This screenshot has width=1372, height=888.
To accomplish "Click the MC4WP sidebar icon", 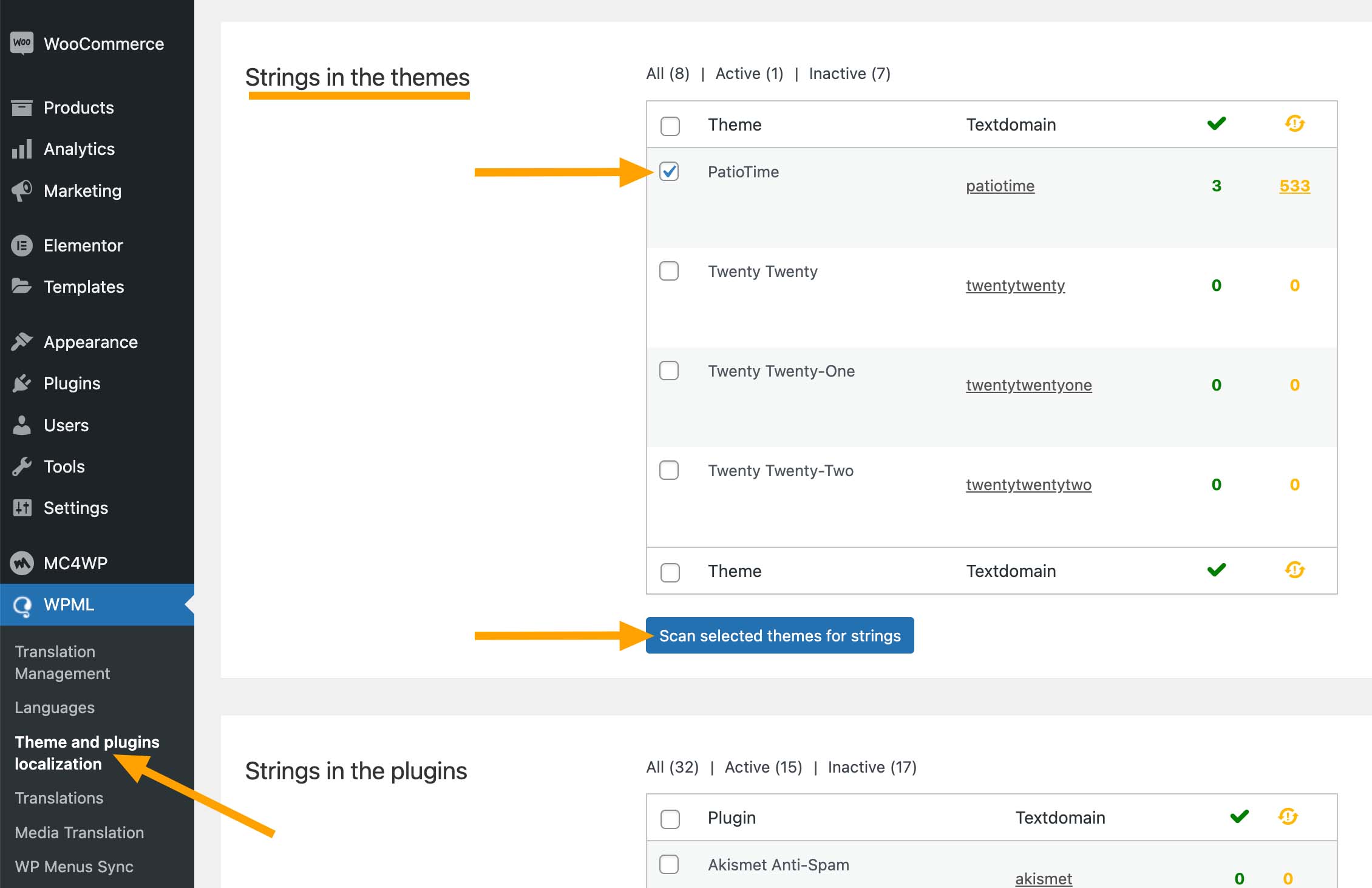I will pyautogui.click(x=21, y=562).
